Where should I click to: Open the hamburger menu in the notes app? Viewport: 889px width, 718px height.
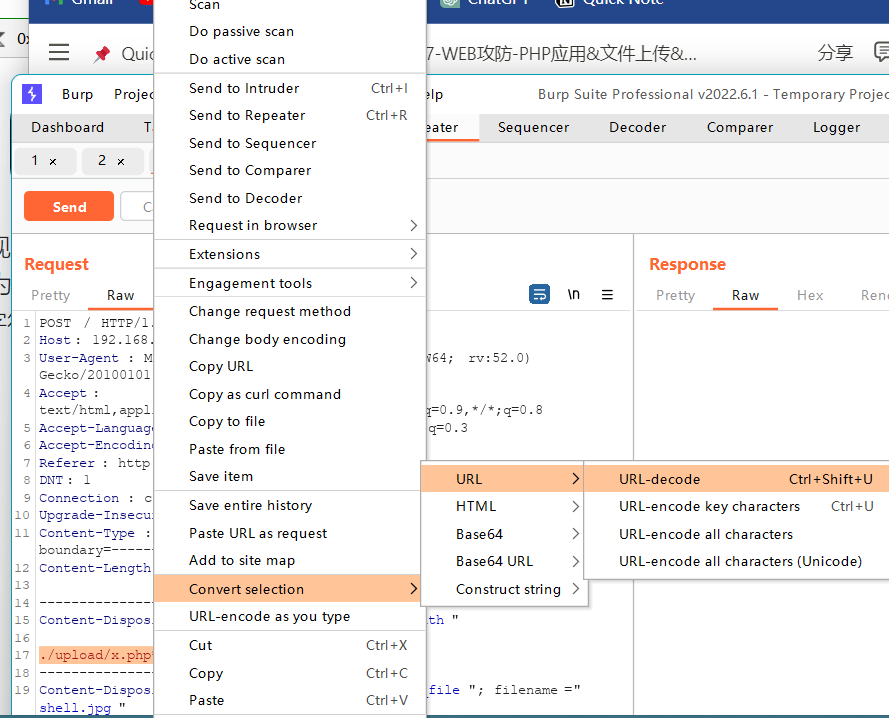point(59,53)
